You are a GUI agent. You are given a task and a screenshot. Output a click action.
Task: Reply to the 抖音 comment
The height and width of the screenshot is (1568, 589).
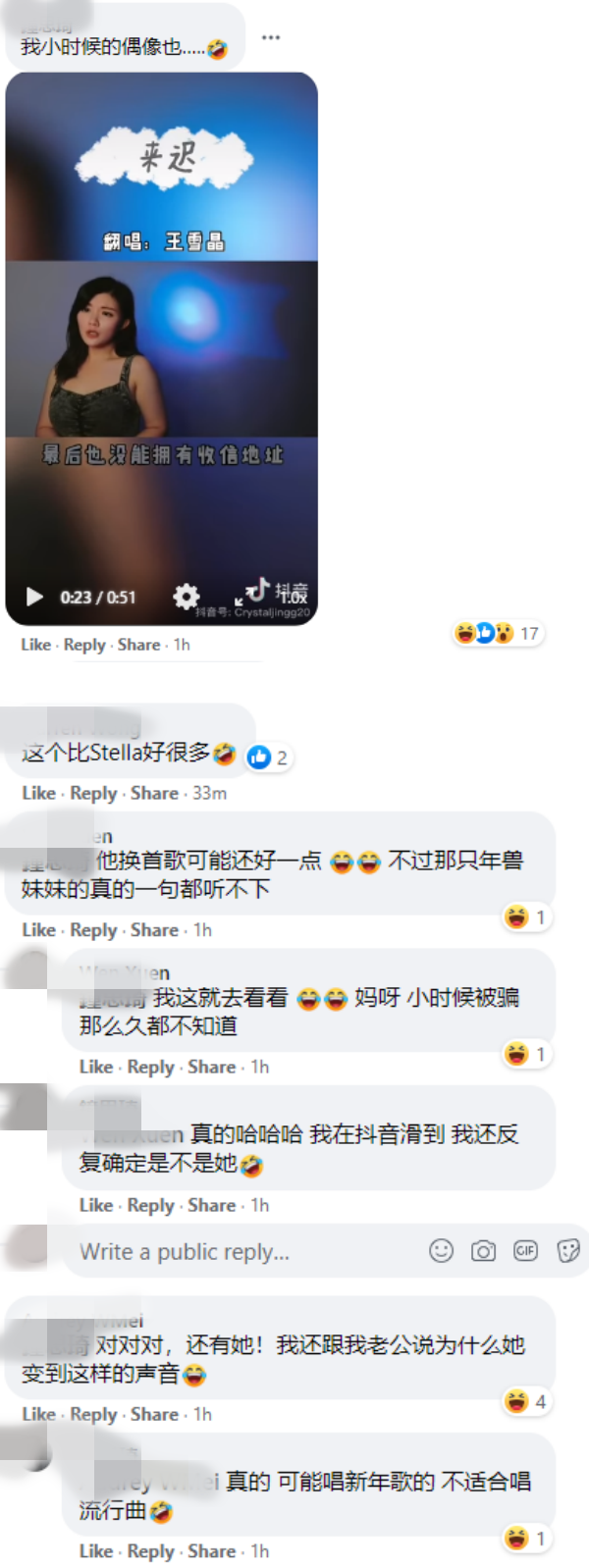tap(150, 1205)
